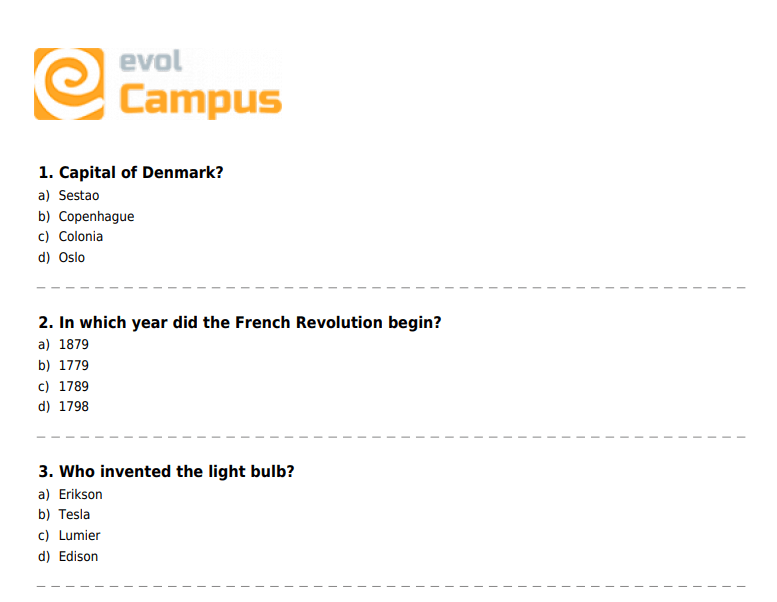The image size is (777, 602).
Task: Click the dashed divider below question 1
Action: (391, 287)
